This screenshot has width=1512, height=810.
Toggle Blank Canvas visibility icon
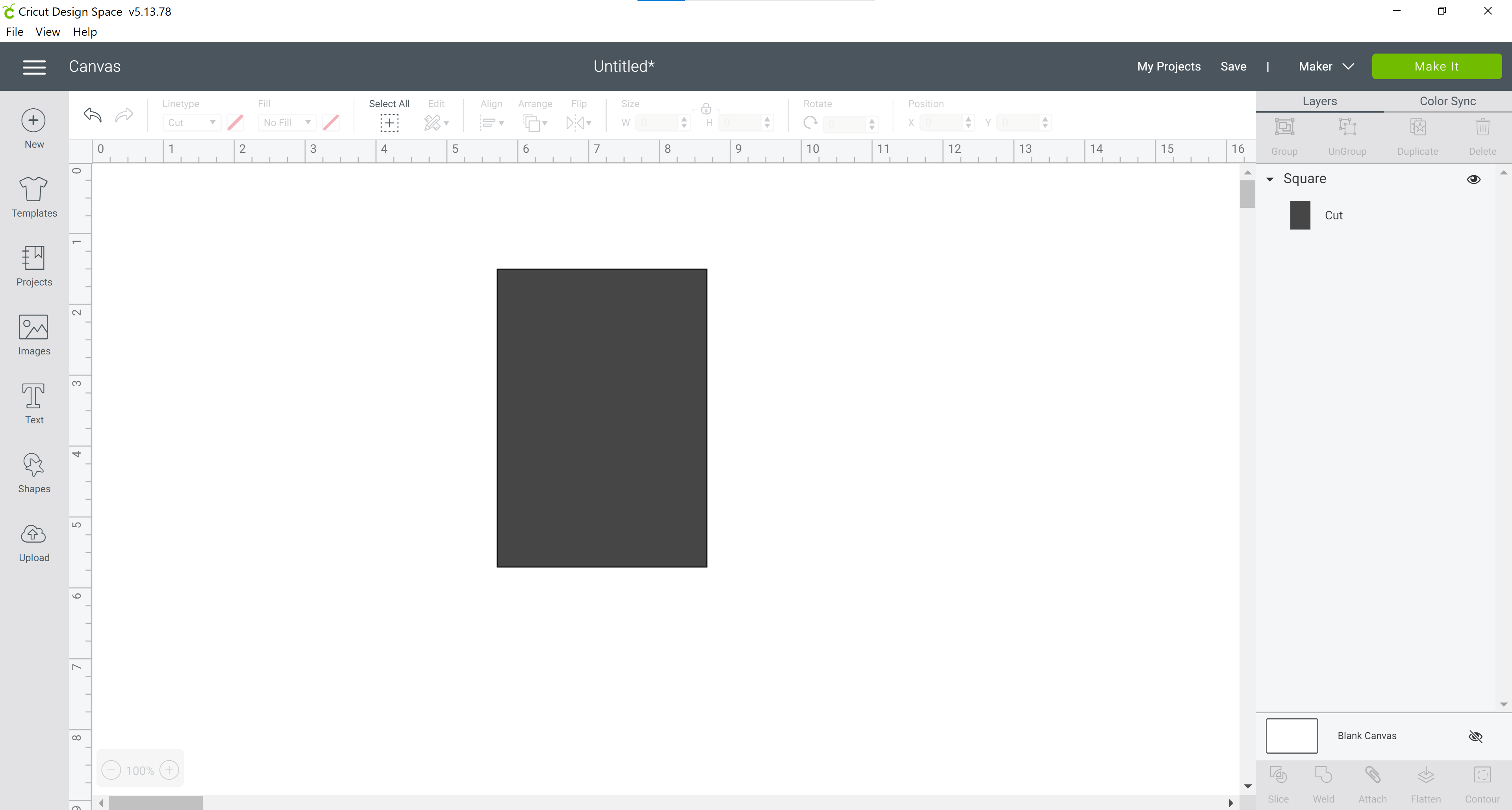[1475, 736]
